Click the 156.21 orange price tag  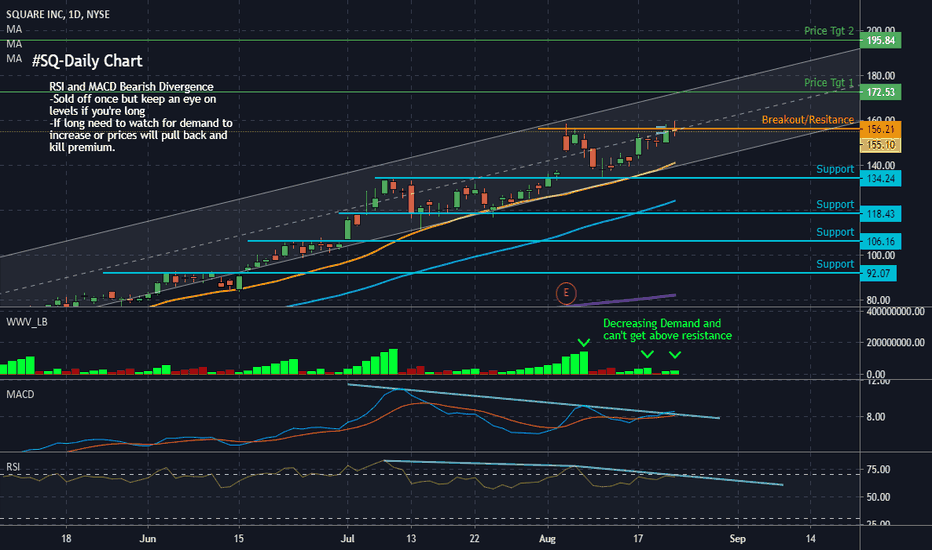[881, 130]
